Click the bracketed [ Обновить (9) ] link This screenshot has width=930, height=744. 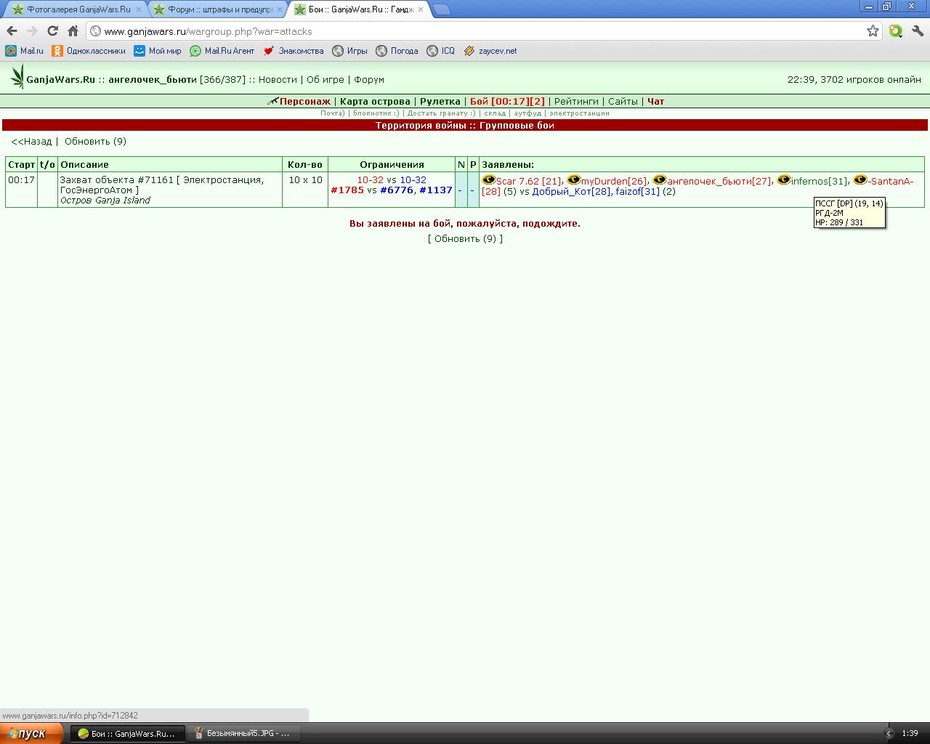pyautogui.click(x=465, y=239)
